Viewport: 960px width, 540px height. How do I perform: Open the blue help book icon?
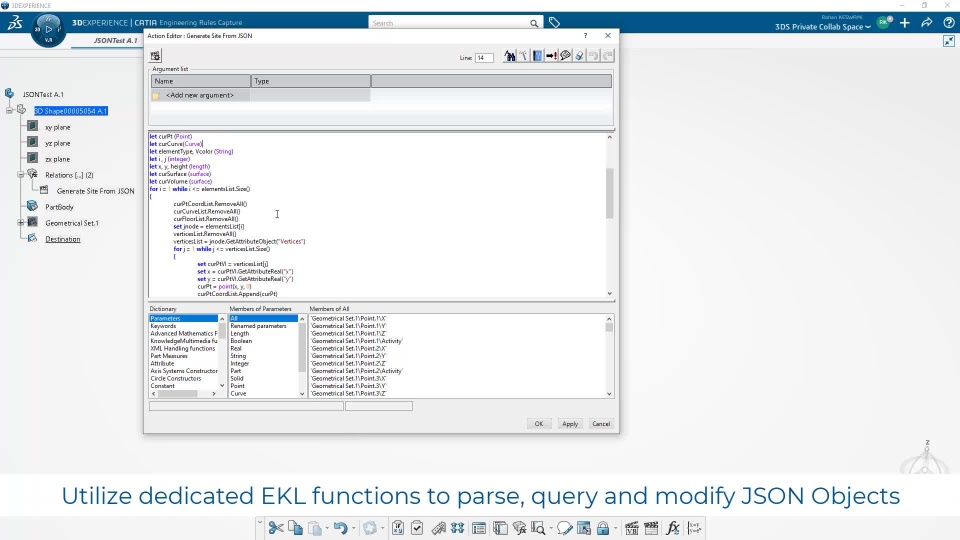coord(538,56)
